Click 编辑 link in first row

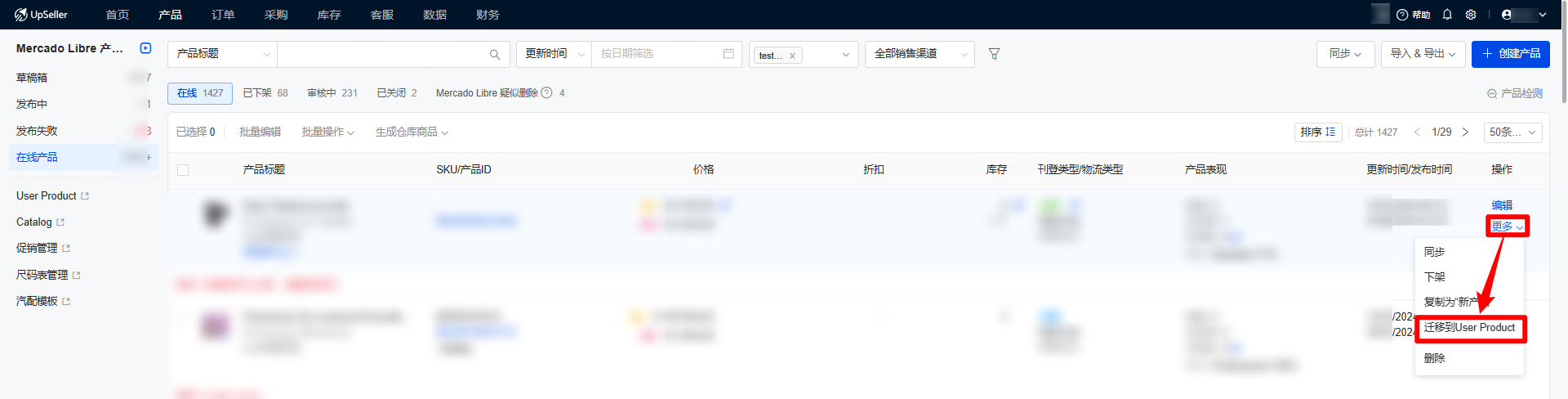1502,205
